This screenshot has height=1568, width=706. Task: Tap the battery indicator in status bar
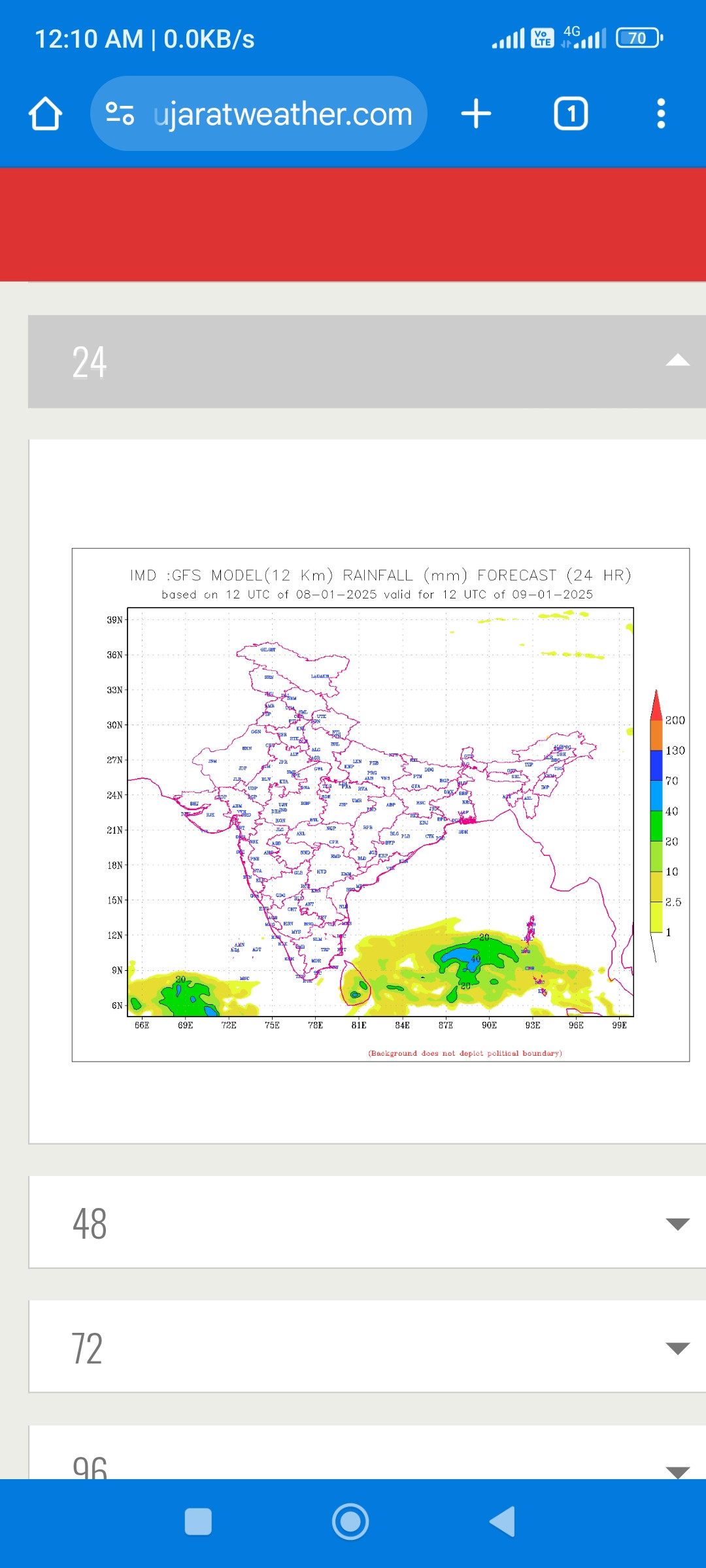click(x=639, y=39)
